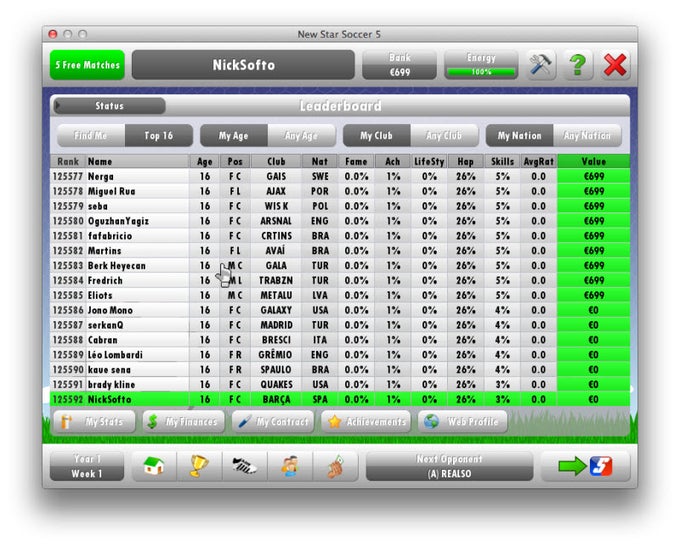Open My Stats panel
680x547 pixels.
[94, 422]
